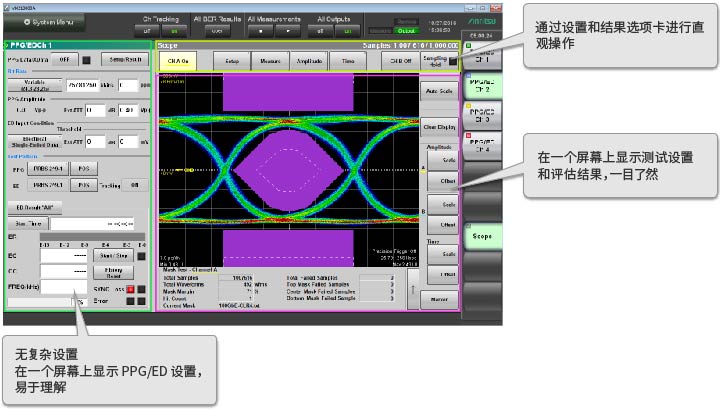The width and height of the screenshot is (720, 410).
Task: Start all measurements with the play icon
Action: tap(288, 31)
